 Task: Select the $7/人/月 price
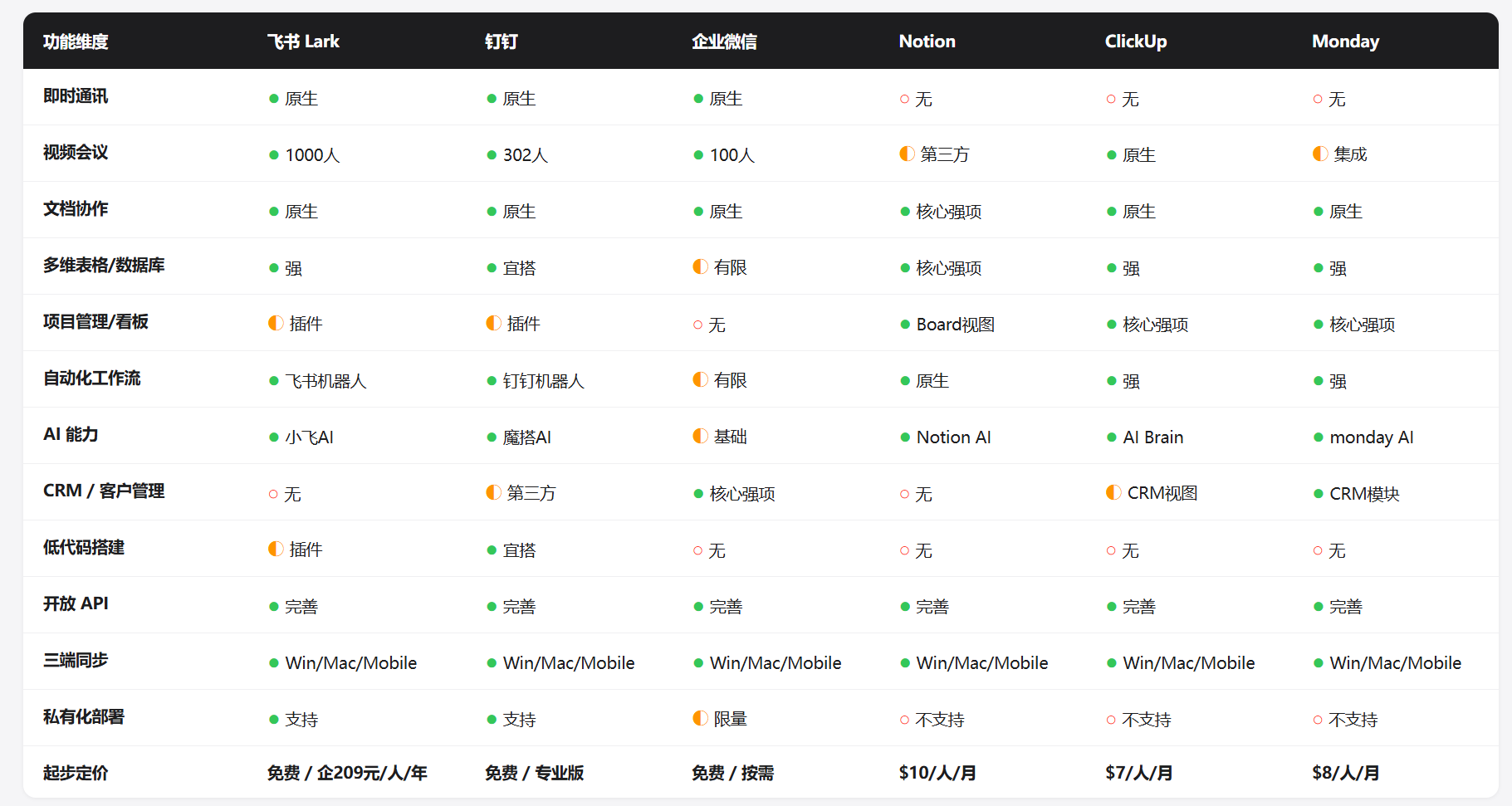coord(1139,774)
